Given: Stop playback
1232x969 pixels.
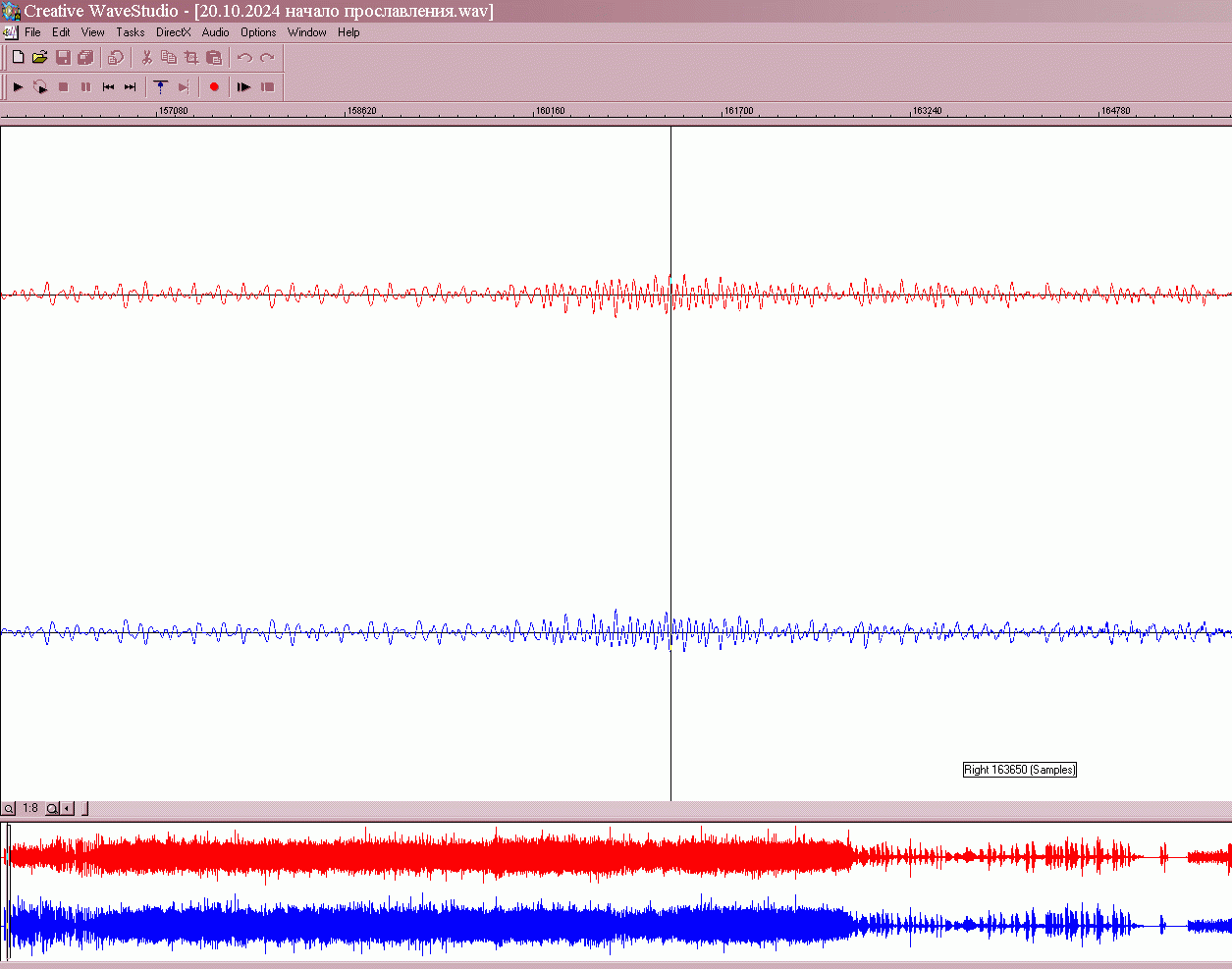Looking at the screenshot, I should point(63,87).
